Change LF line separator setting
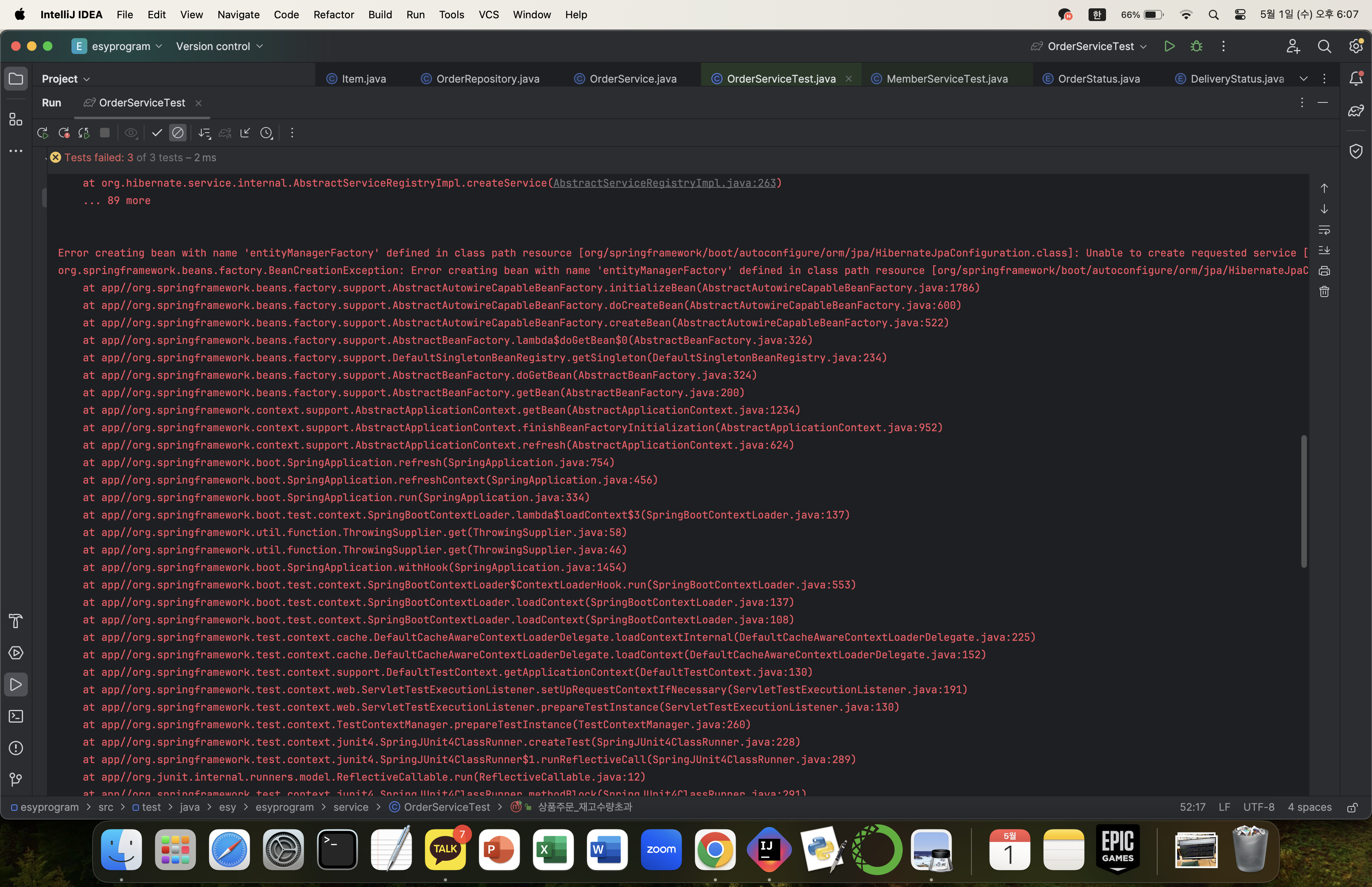The image size is (1372, 887). pyautogui.click(x=1224, y=807)
